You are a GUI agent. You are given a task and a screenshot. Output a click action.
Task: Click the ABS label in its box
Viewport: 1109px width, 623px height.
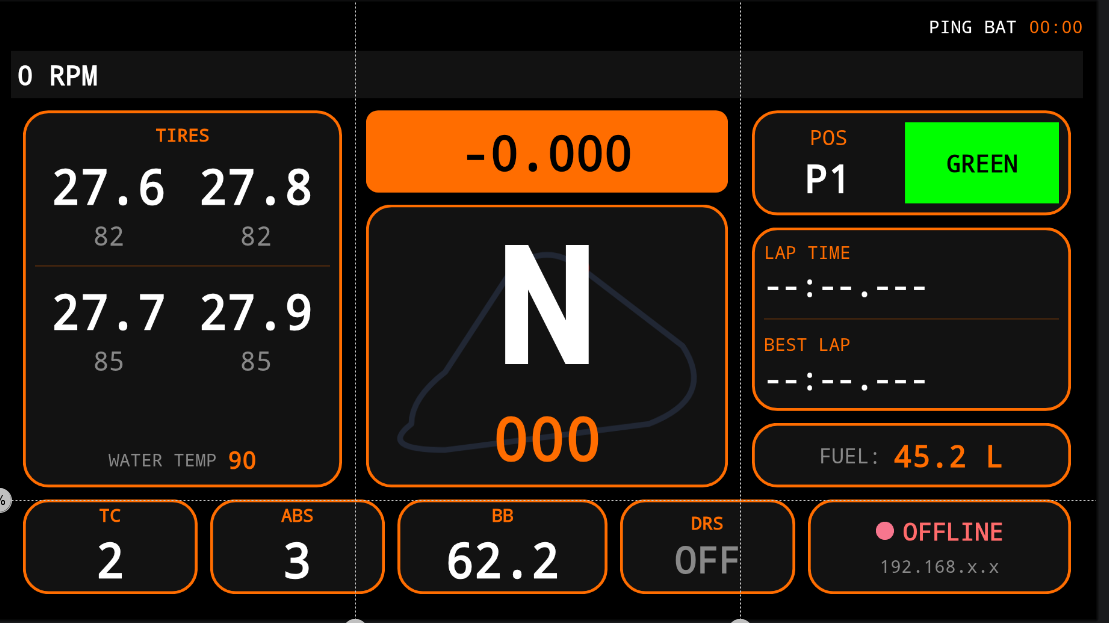click(x=297, y=516)
